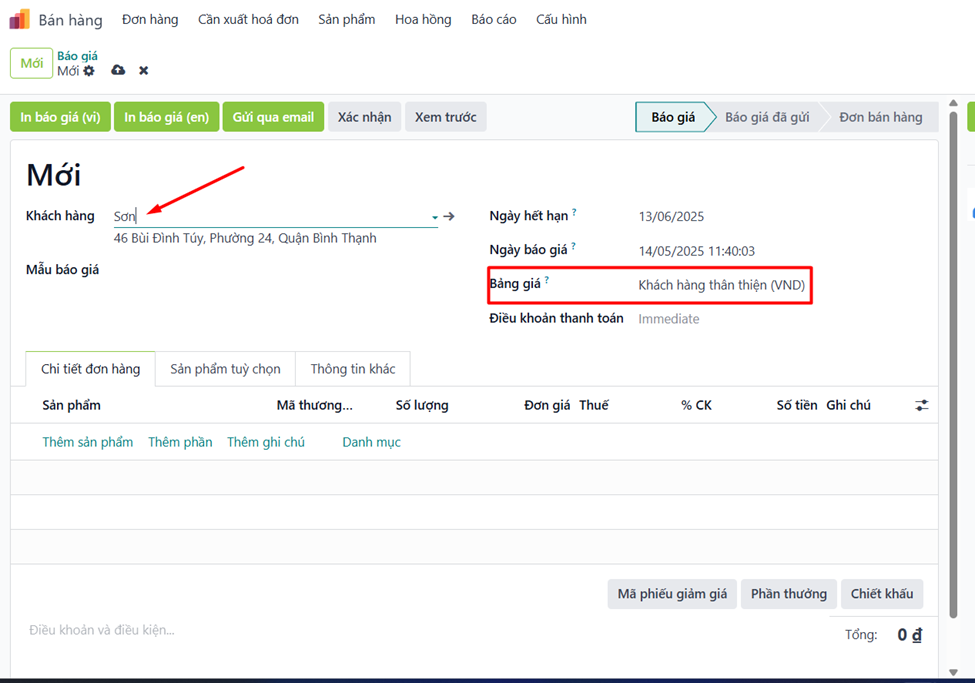Switch to the Thông tin khác tab
This screenshot has width=975, height=683.
(x=353, y=369)
